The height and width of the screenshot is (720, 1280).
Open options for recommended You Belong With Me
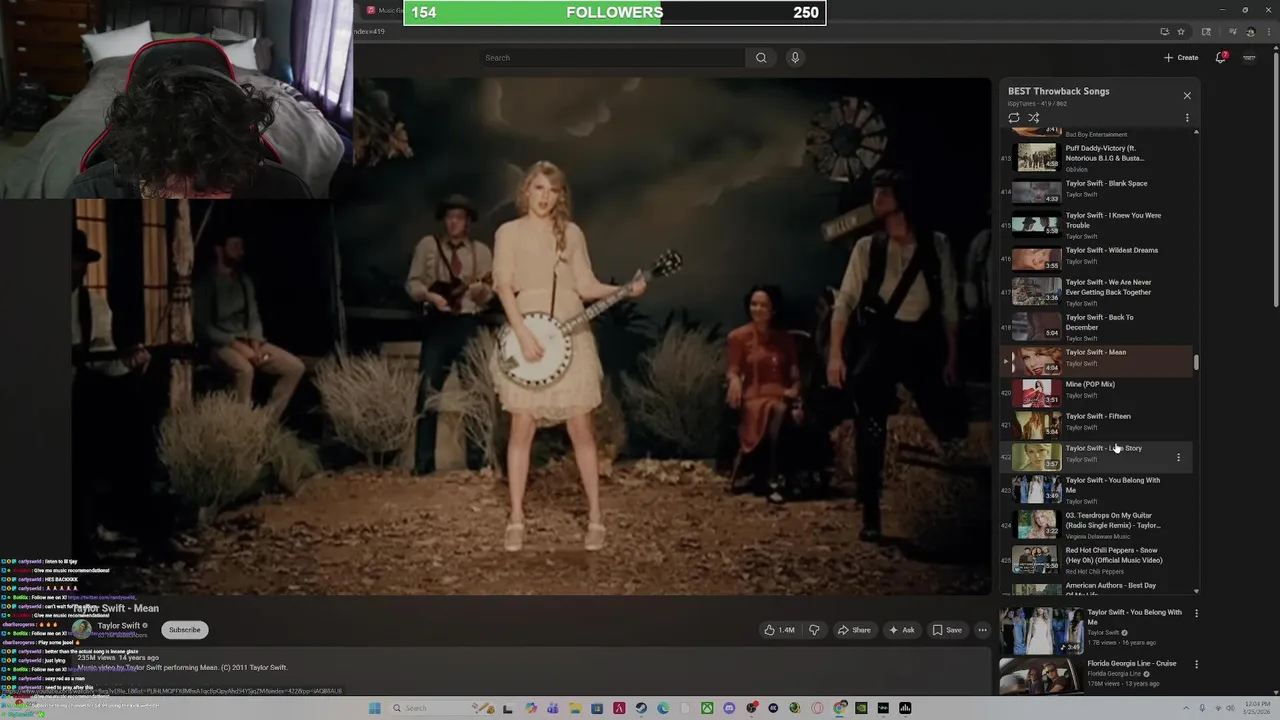click(1196, 613)
